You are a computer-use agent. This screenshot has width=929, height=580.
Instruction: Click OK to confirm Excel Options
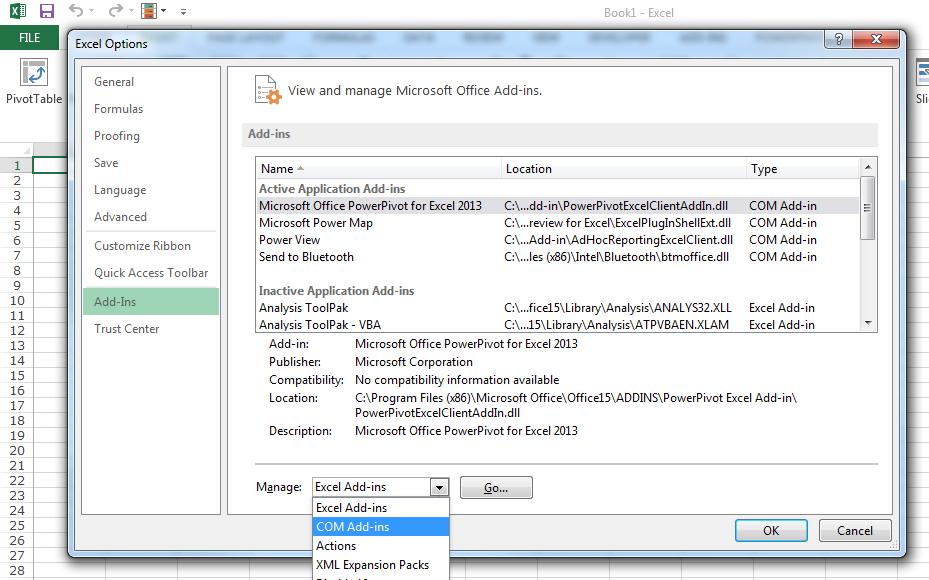pos(771,530)
